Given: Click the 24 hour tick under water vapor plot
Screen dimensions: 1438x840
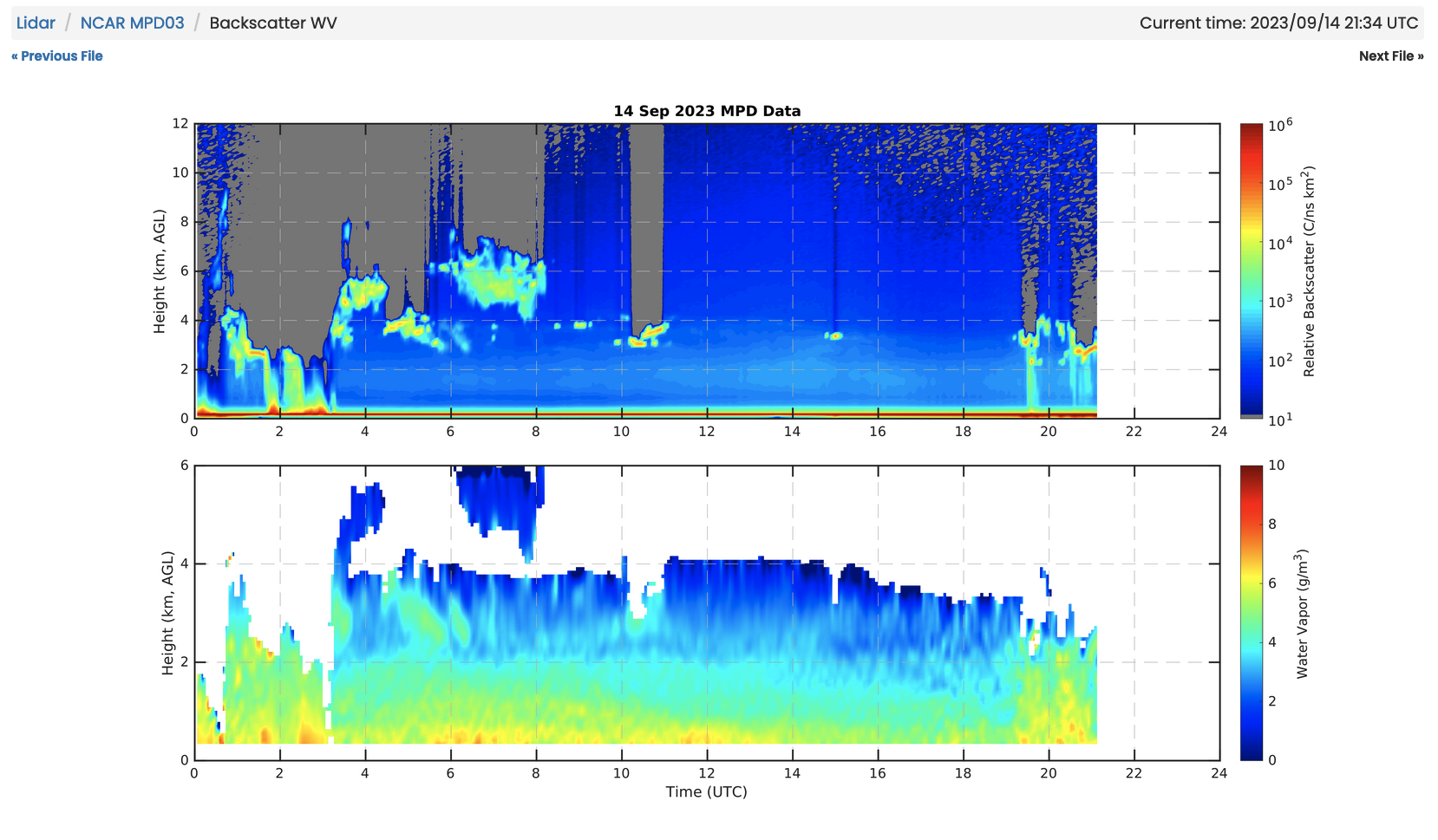Looking at the screenshot, I should coord(1219,773).
